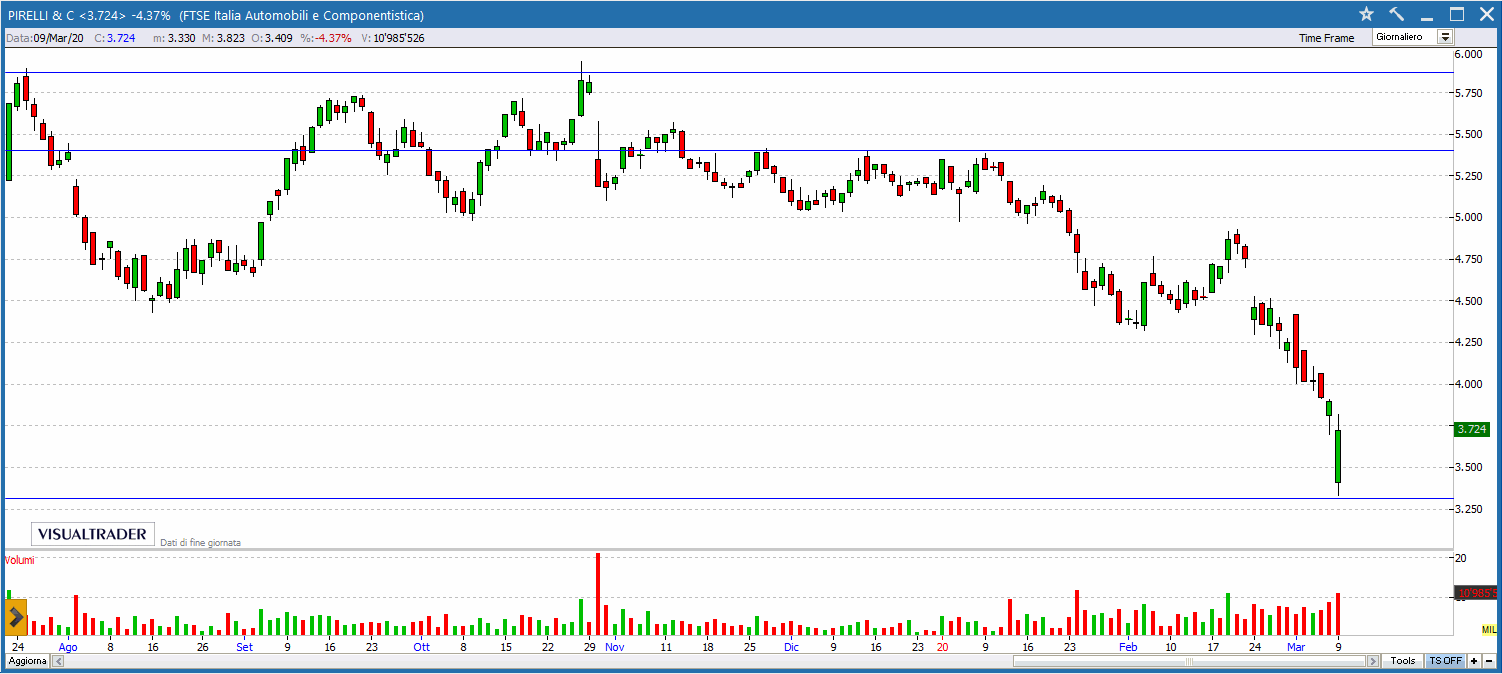
Task: Open the Tools button at bottom
Action: tap(1403, 661)
